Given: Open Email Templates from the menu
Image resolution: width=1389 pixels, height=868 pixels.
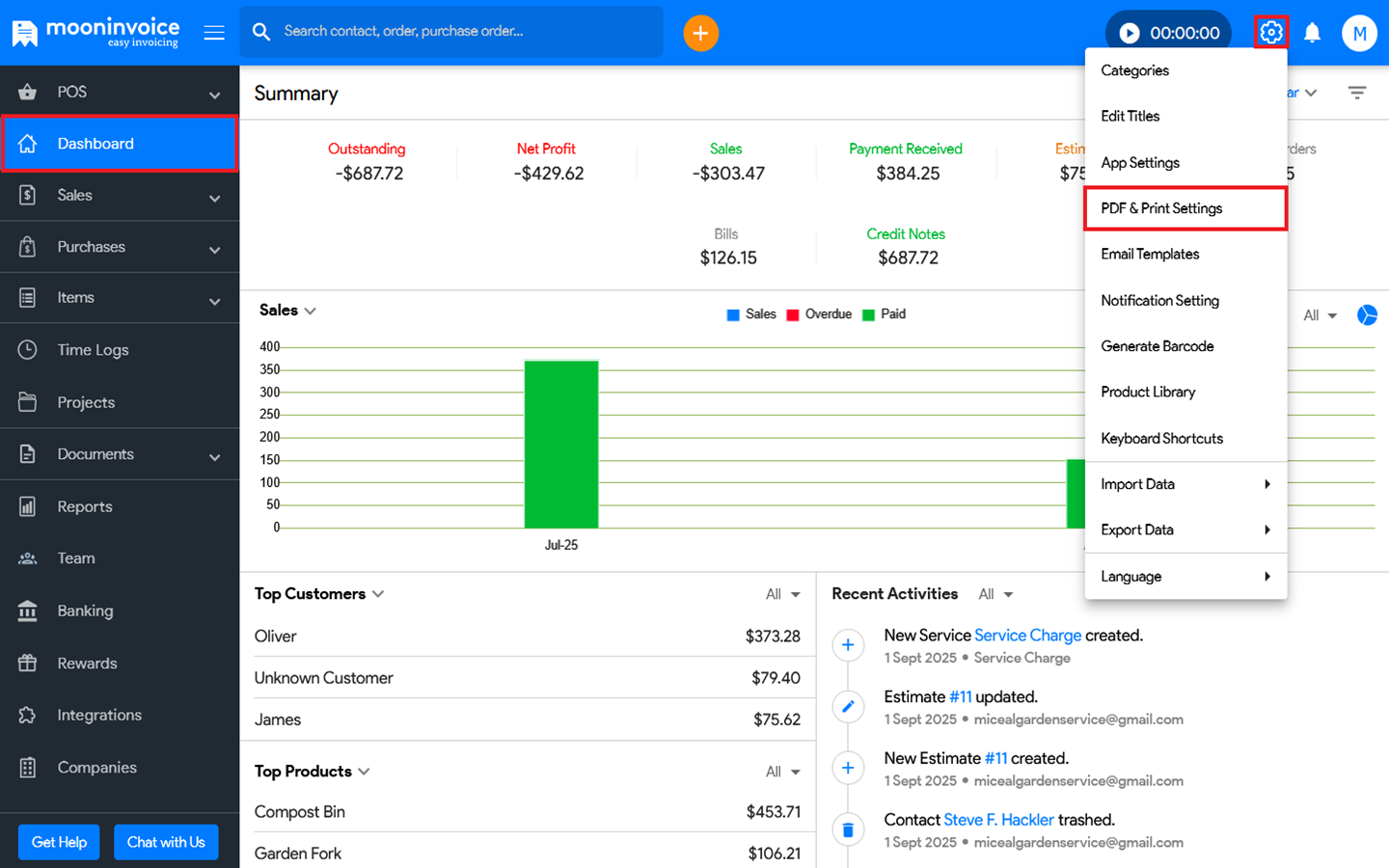Looking at the screenshot, I should [x=1150, y=255].
